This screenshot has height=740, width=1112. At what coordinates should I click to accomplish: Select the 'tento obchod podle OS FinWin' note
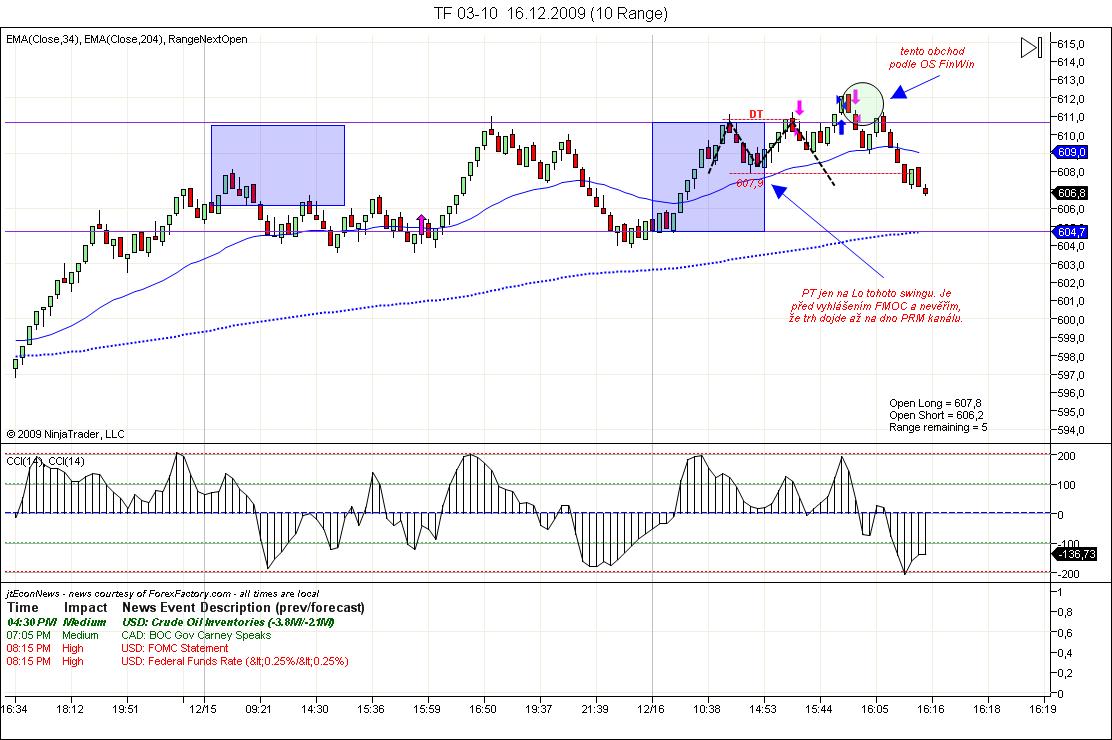(x=932, y=57)
